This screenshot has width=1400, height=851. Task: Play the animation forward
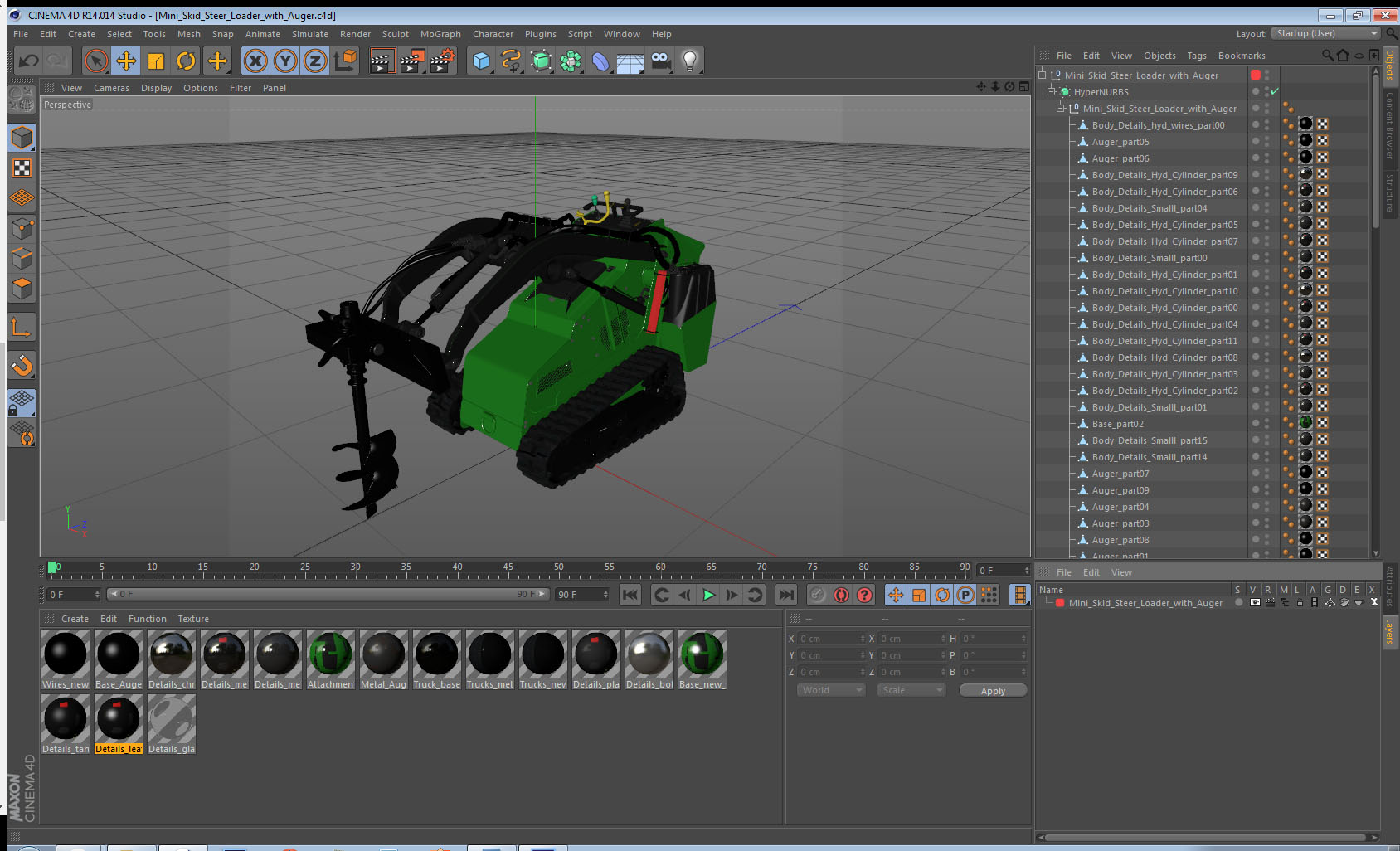pyautogui.click(x=708, y=595)
